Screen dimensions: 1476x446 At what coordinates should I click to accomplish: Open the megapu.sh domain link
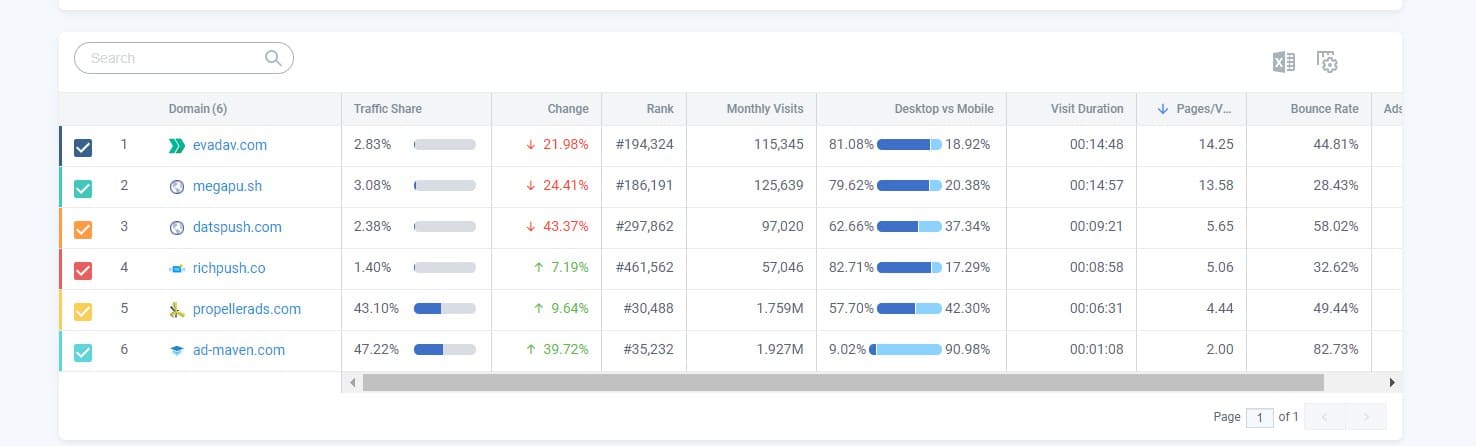pyautogui.click(x=227, y=186)
